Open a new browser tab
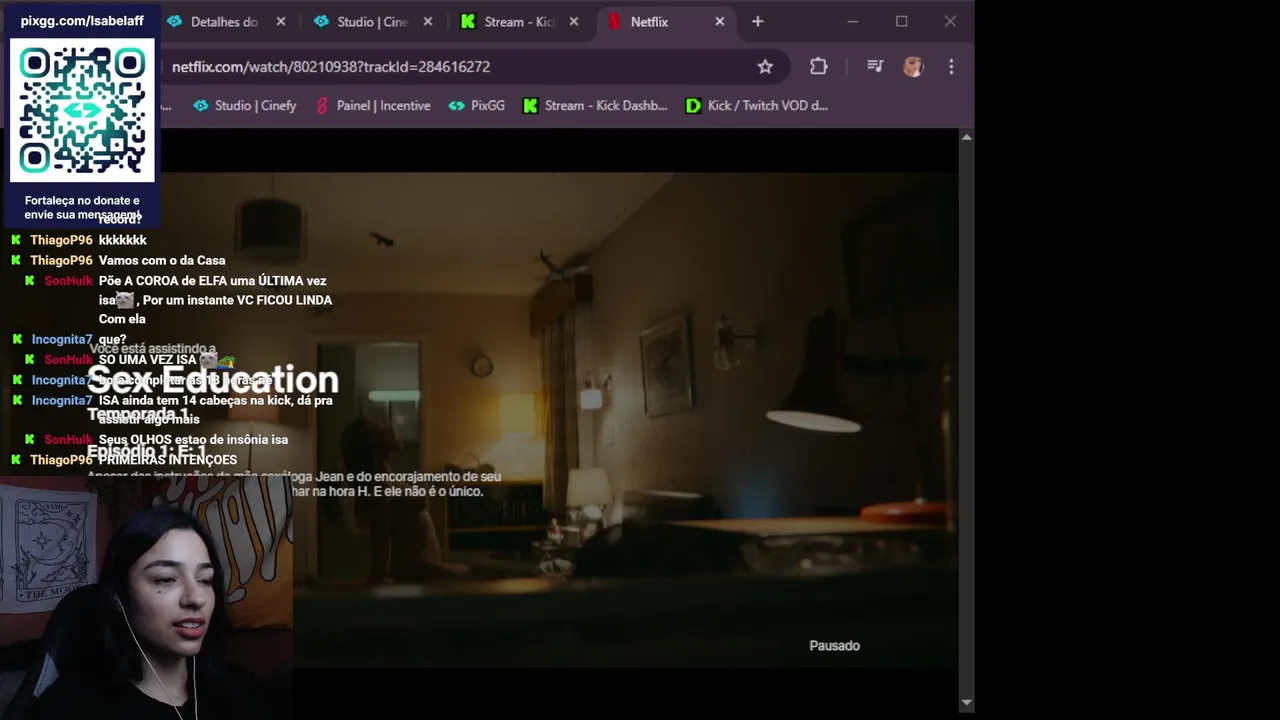Image resolution: width=1280 pixels, height=720 pixels. 757,22
